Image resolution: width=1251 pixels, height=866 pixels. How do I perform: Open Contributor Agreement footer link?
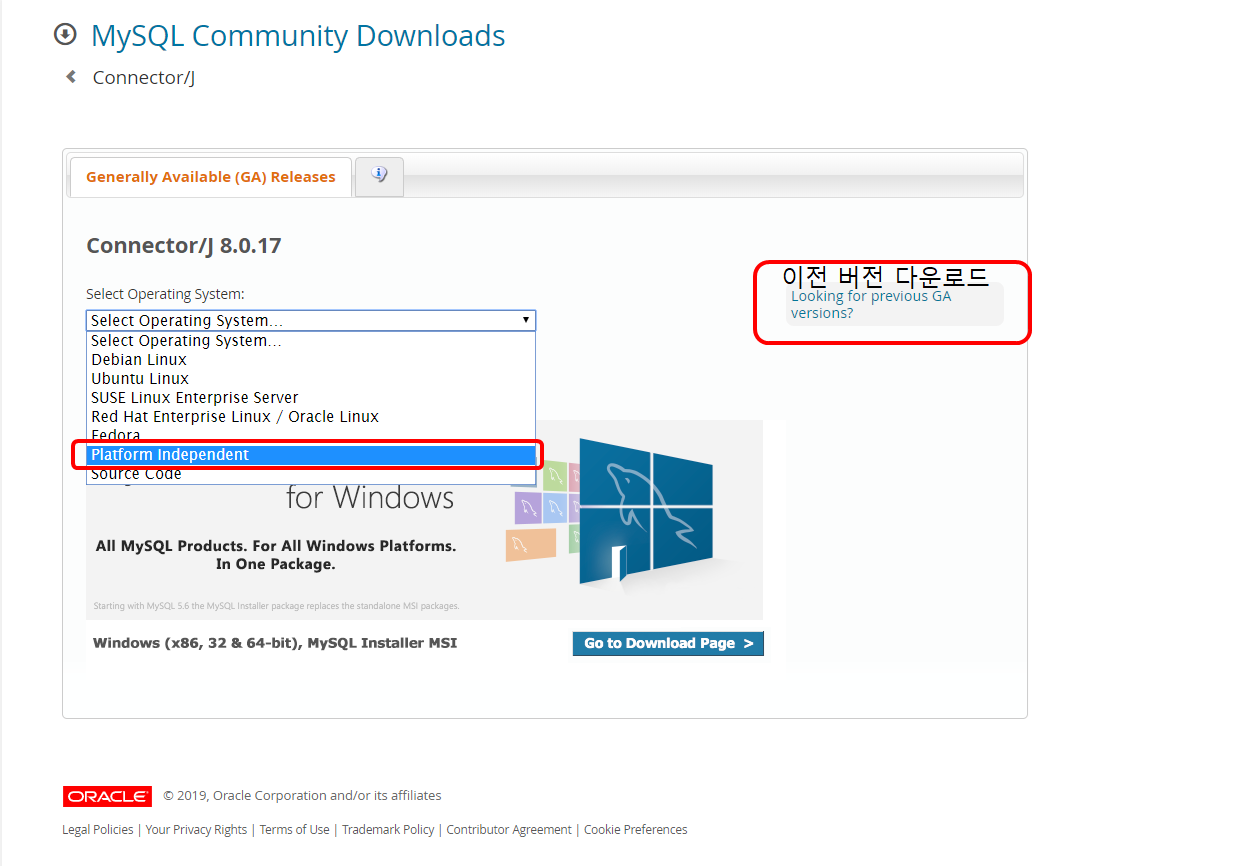pos(509,830)
